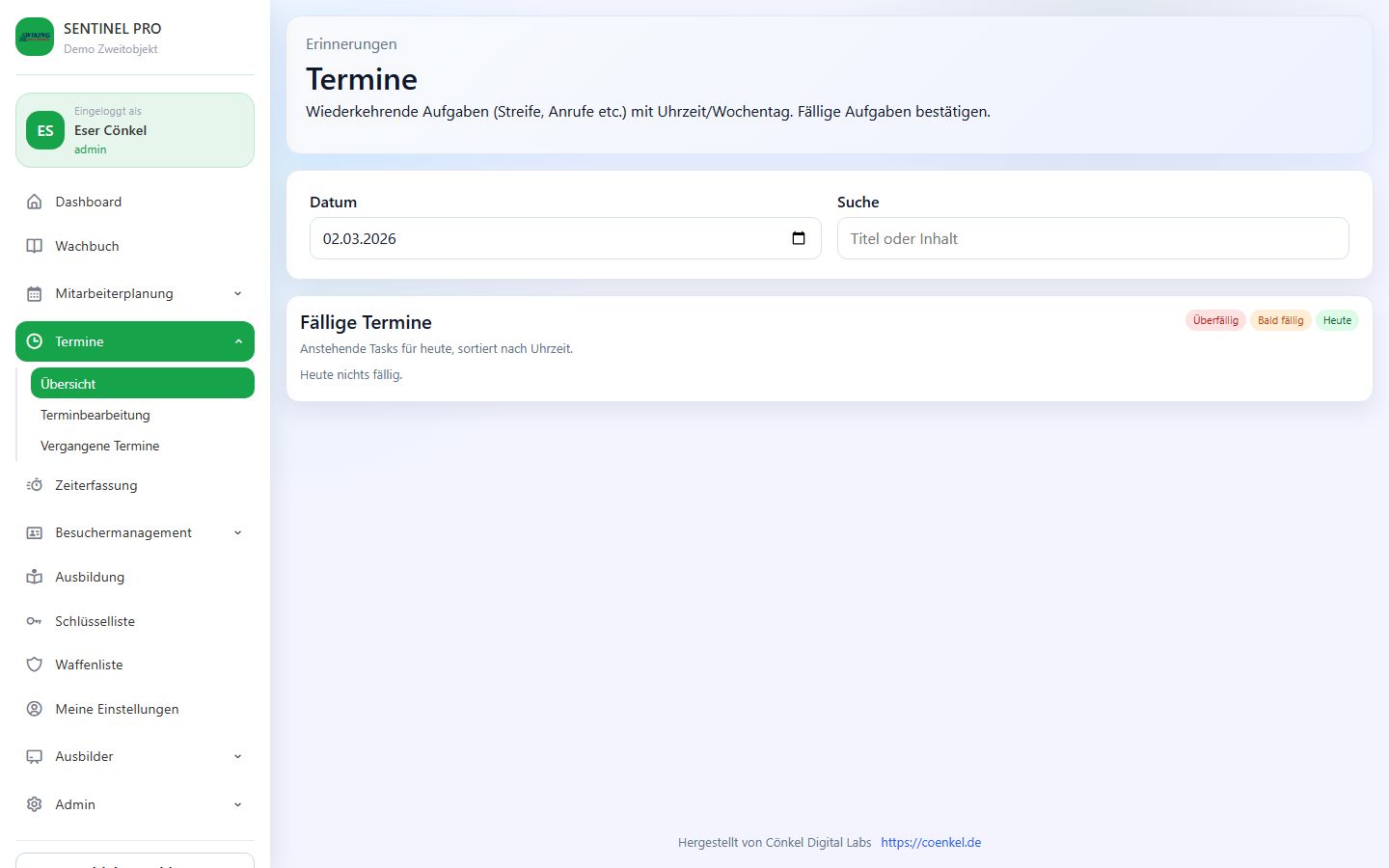Click the Sentinel Pro logo
Screen dimensions: 1389x868
[35, 37]
